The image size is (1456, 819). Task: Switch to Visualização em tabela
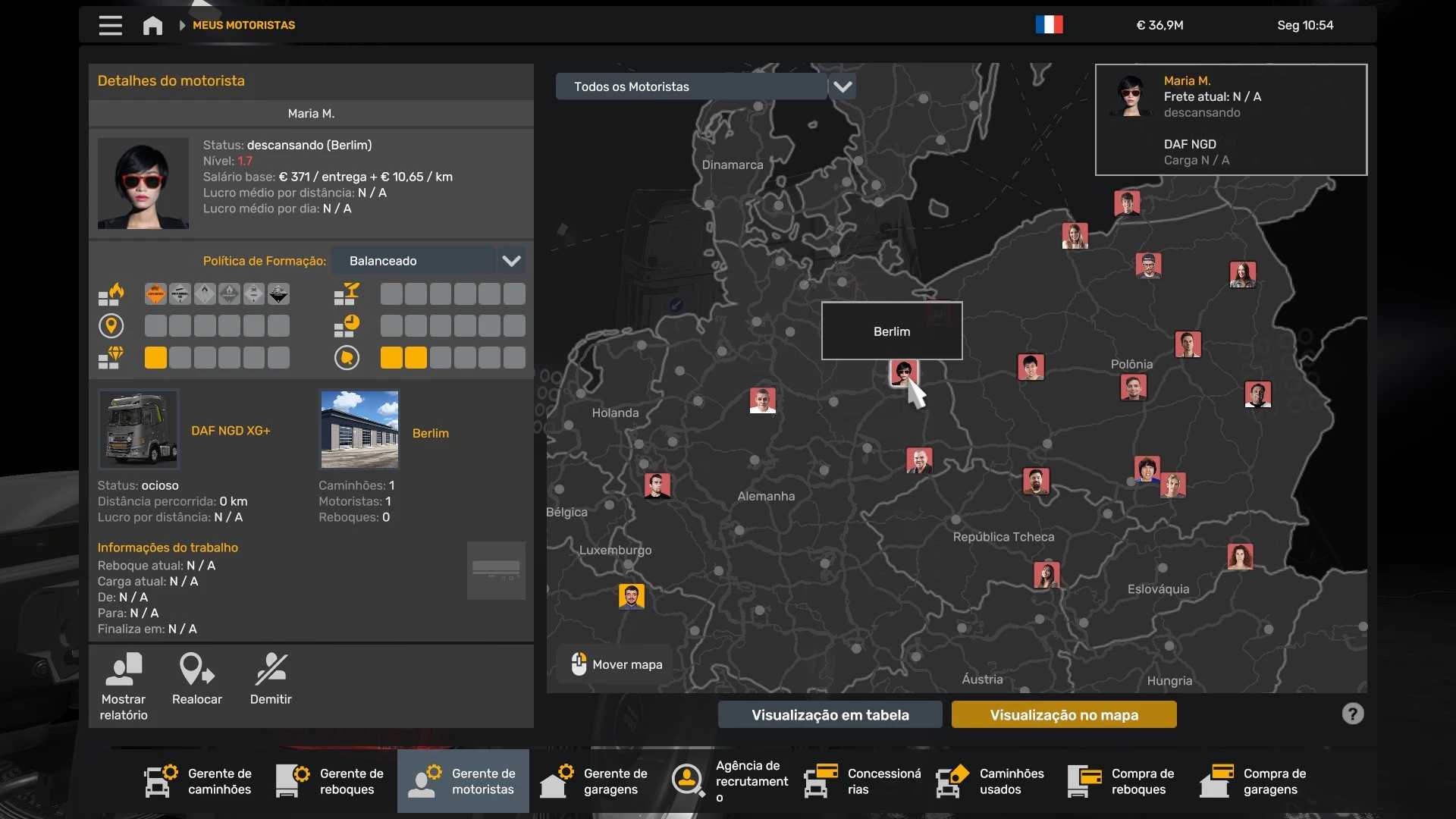pos(830,714)
